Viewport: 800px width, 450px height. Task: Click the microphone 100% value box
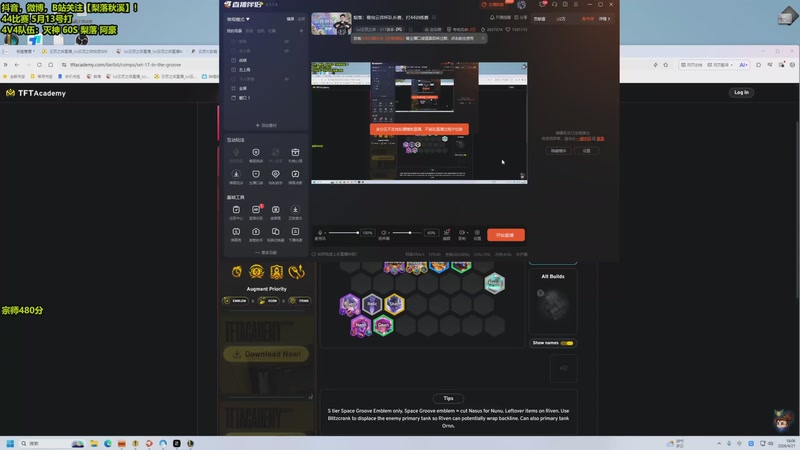click(x=367, y=233)
